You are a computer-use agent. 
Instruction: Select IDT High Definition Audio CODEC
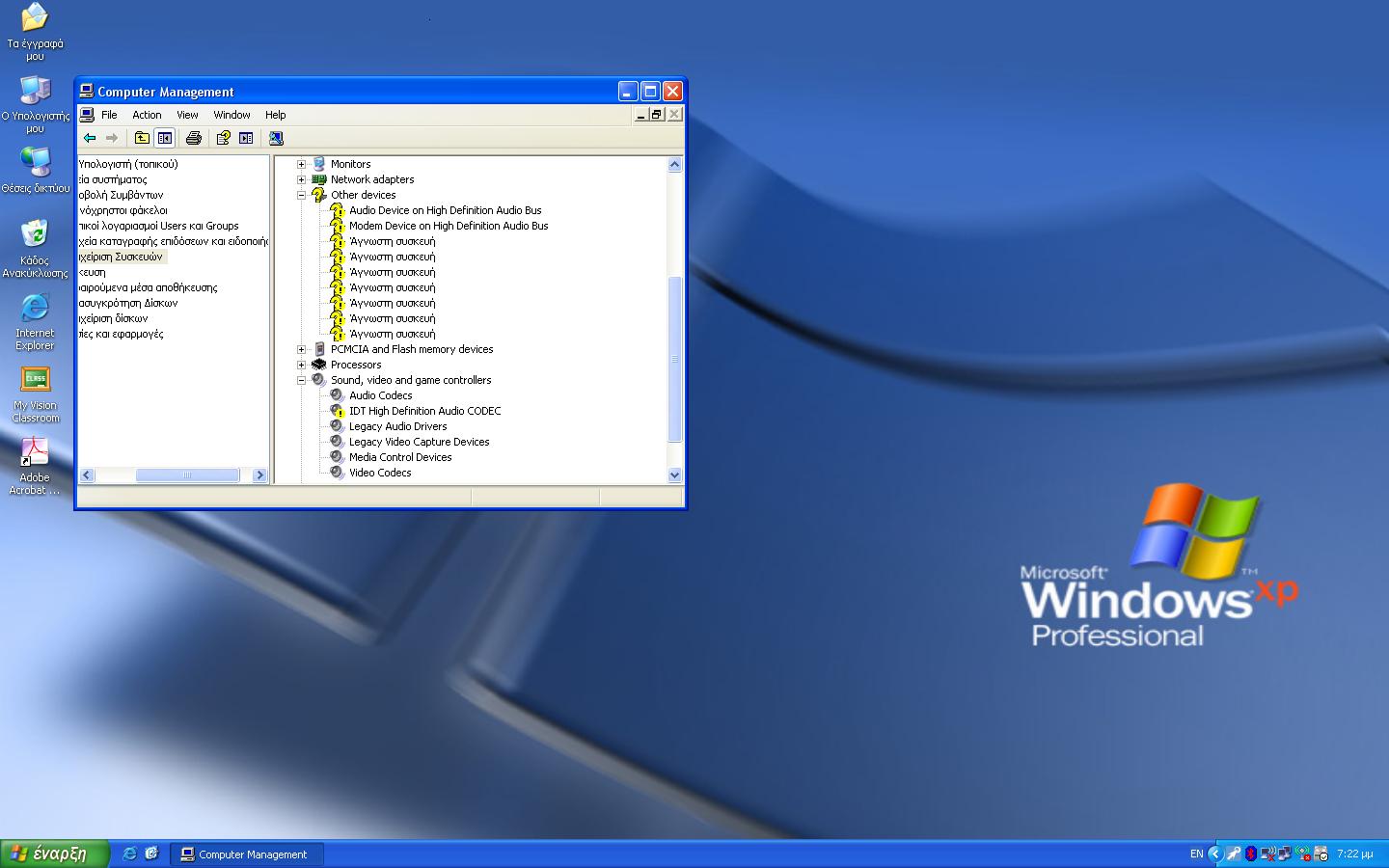pos(424,411)
